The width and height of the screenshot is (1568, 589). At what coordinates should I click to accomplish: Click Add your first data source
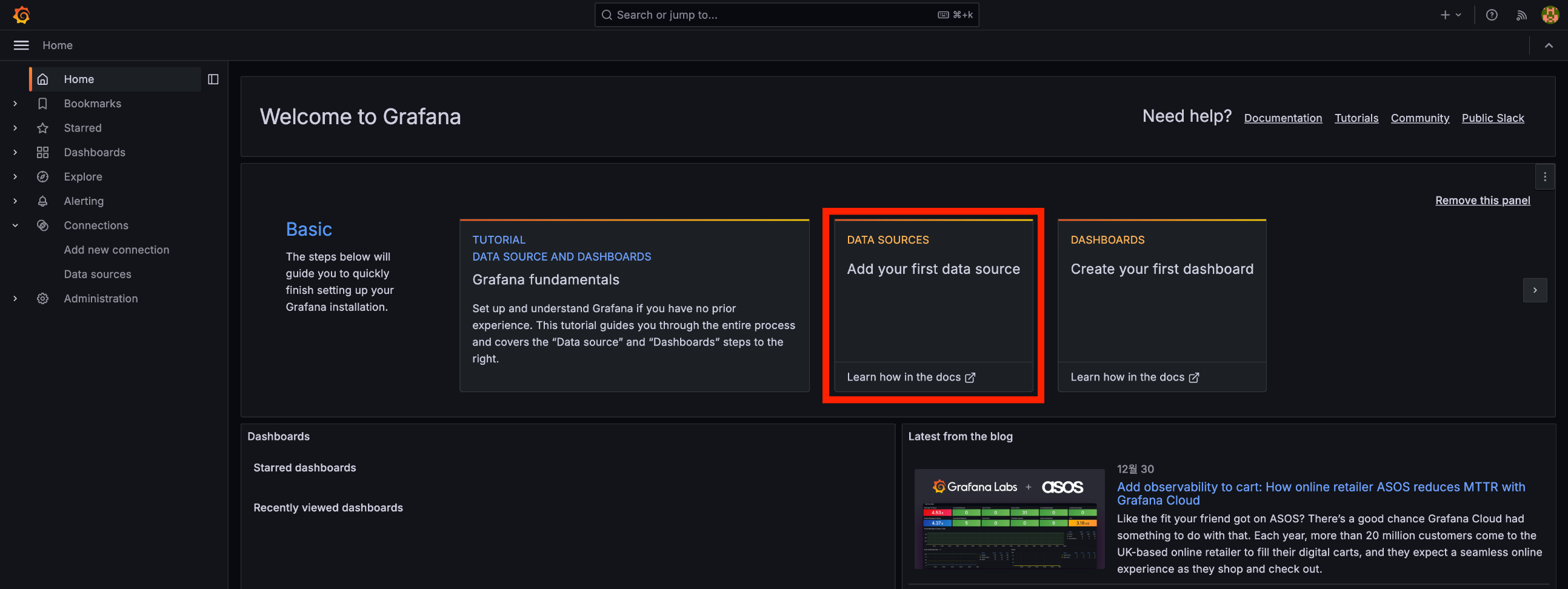point(933,269)
